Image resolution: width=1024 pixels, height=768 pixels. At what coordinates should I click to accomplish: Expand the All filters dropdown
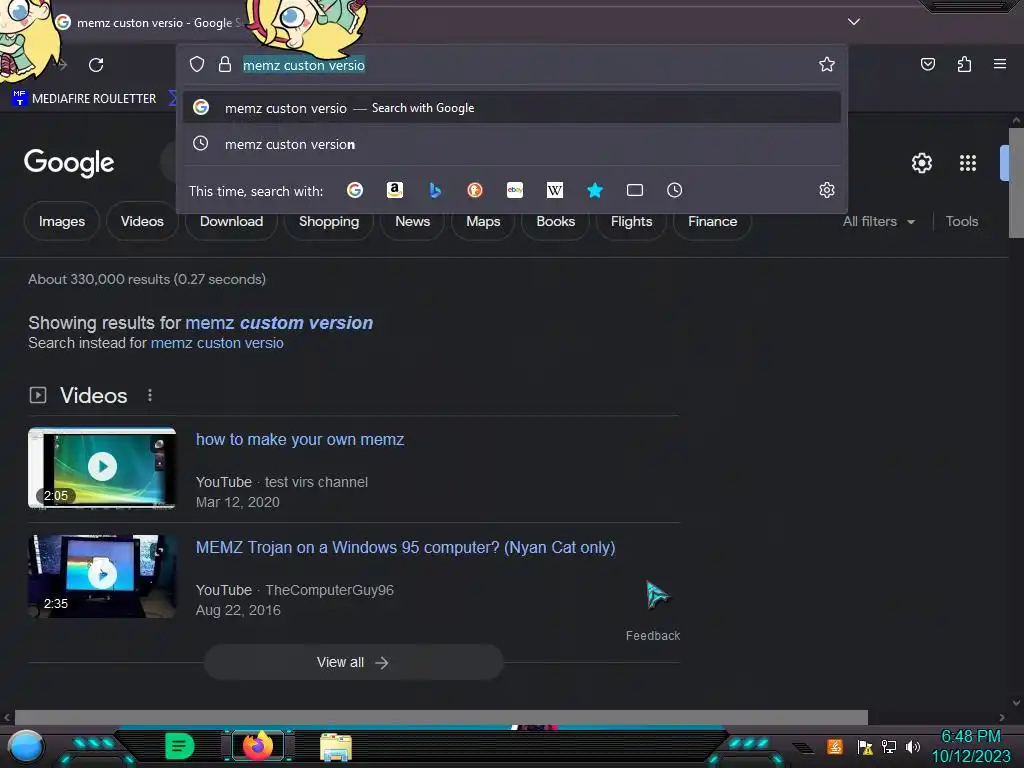tap(878, 221)
